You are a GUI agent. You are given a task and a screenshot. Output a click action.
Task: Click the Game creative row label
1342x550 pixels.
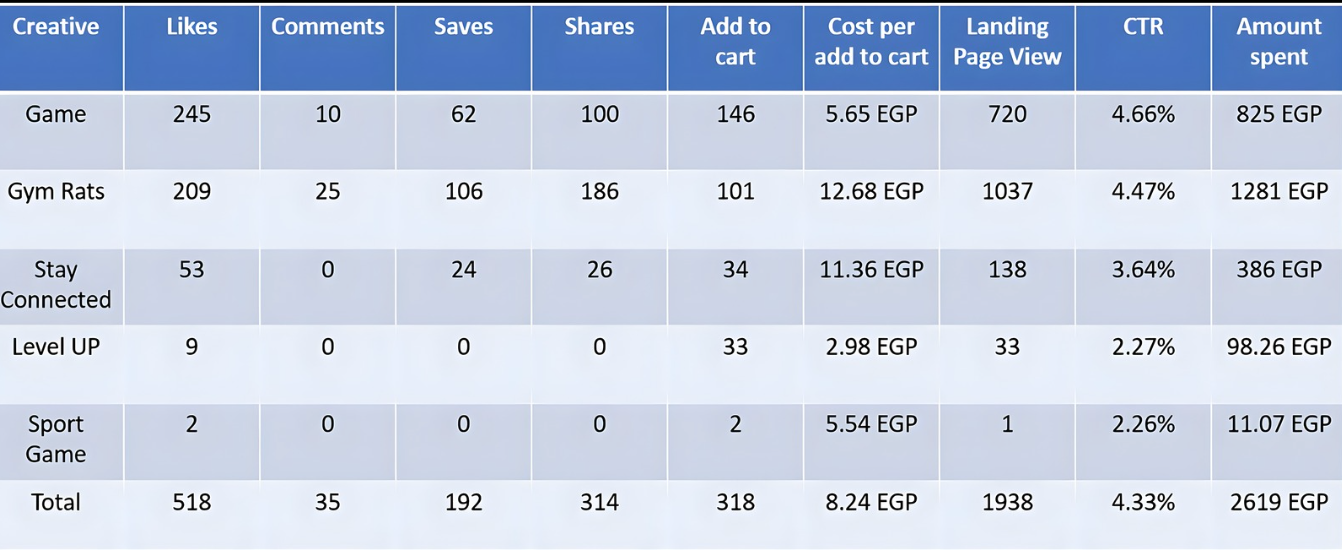[x=56, y=114]
